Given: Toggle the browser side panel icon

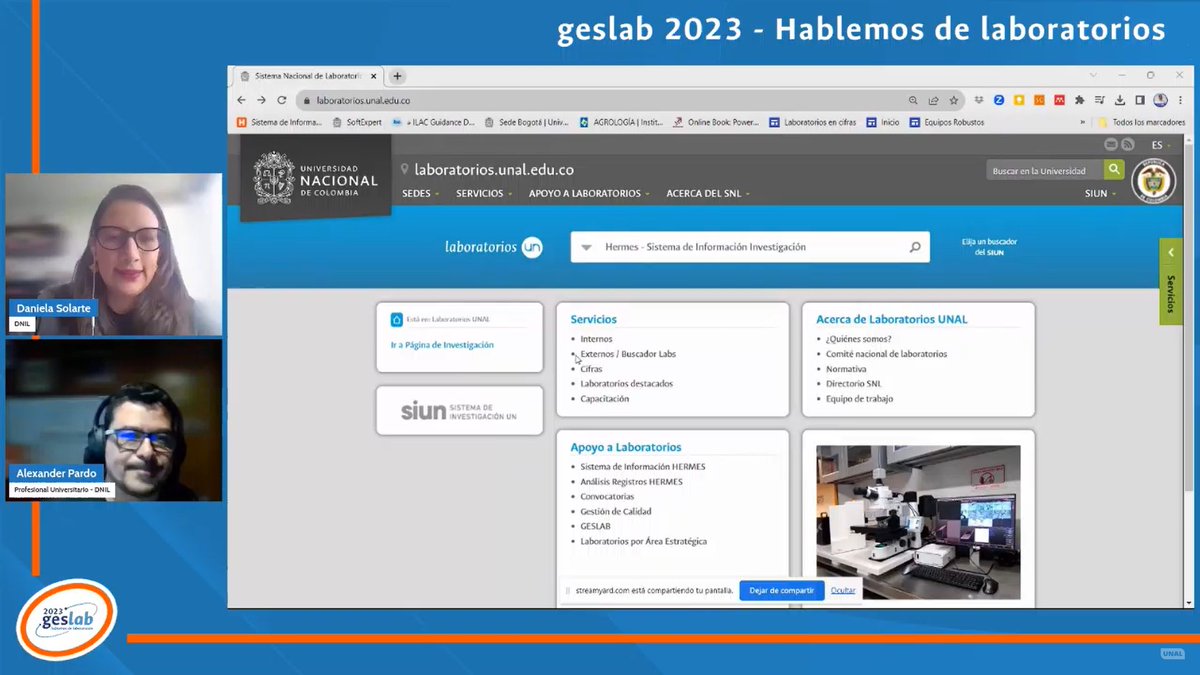Looking at the screenshot, I should click(x=1140, y=100).
